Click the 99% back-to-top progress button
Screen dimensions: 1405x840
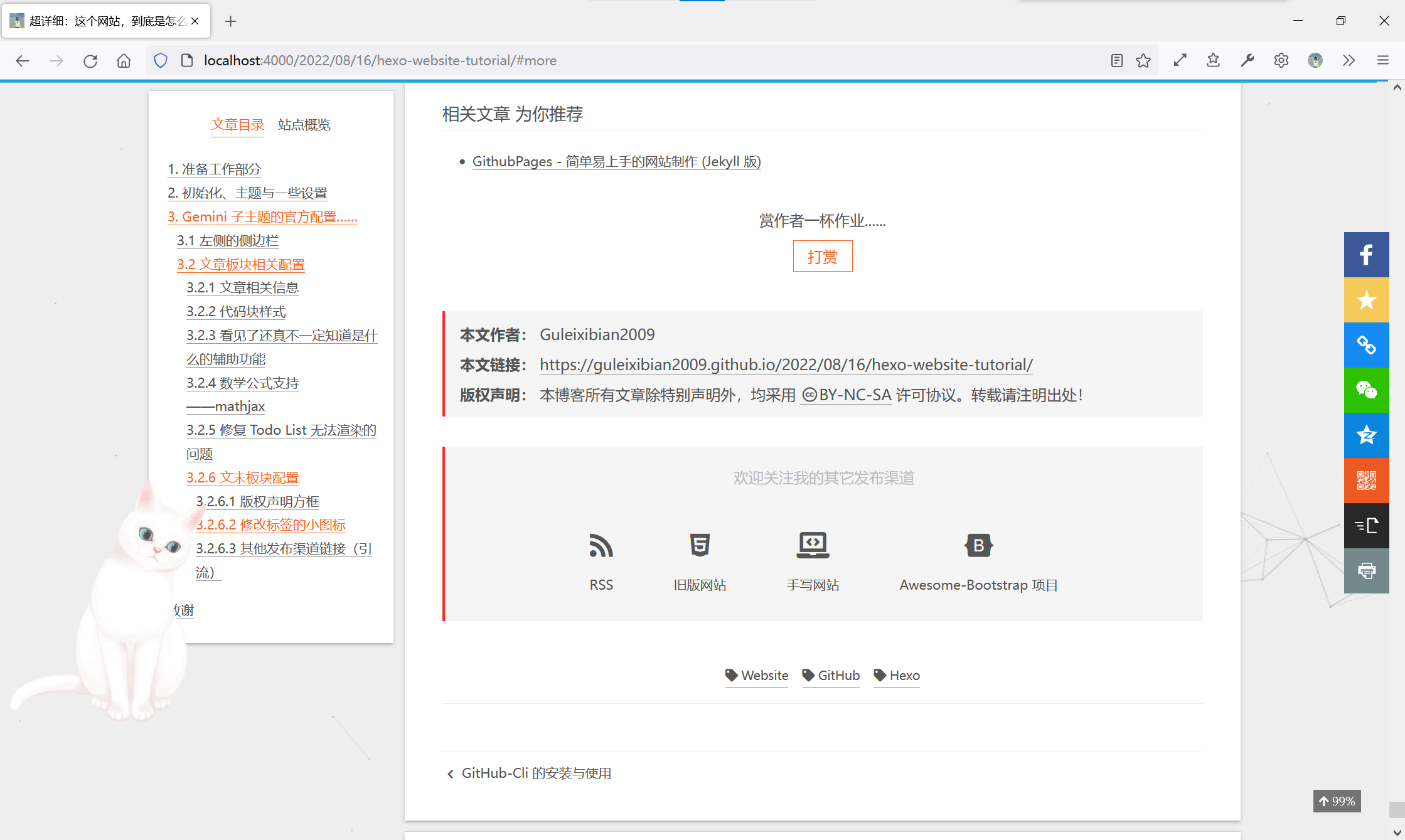point(1337,801)
